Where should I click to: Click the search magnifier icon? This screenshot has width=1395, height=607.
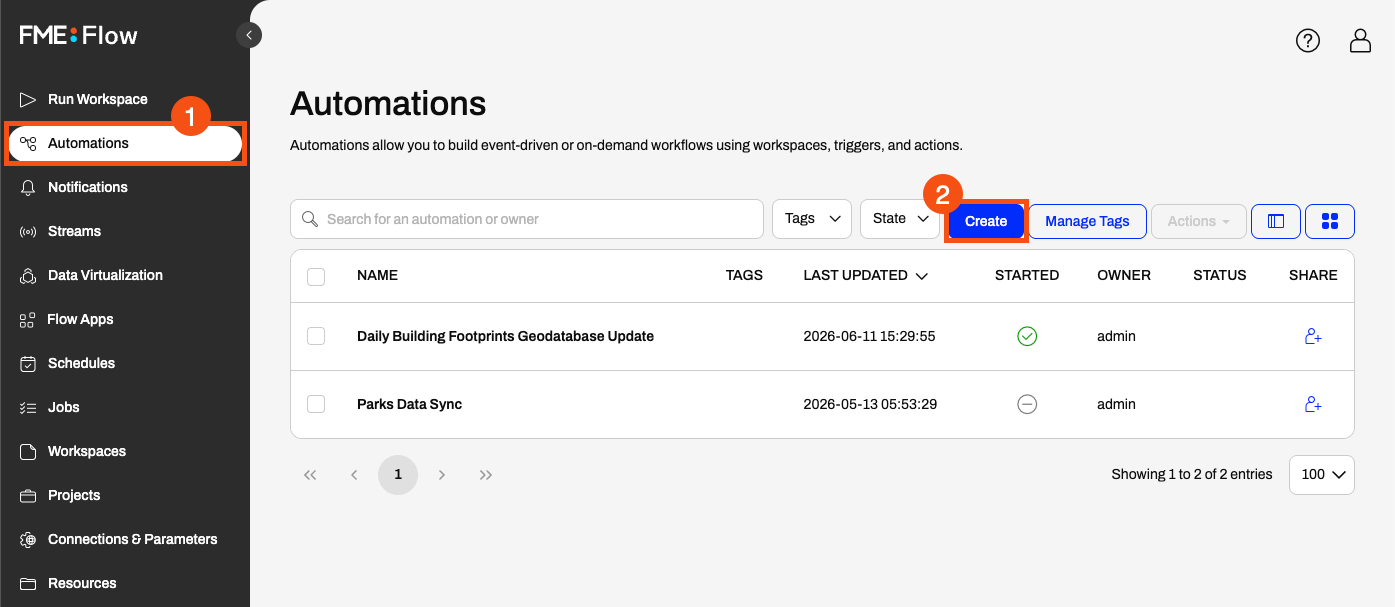pyautogui.click(x=309, y=219)
